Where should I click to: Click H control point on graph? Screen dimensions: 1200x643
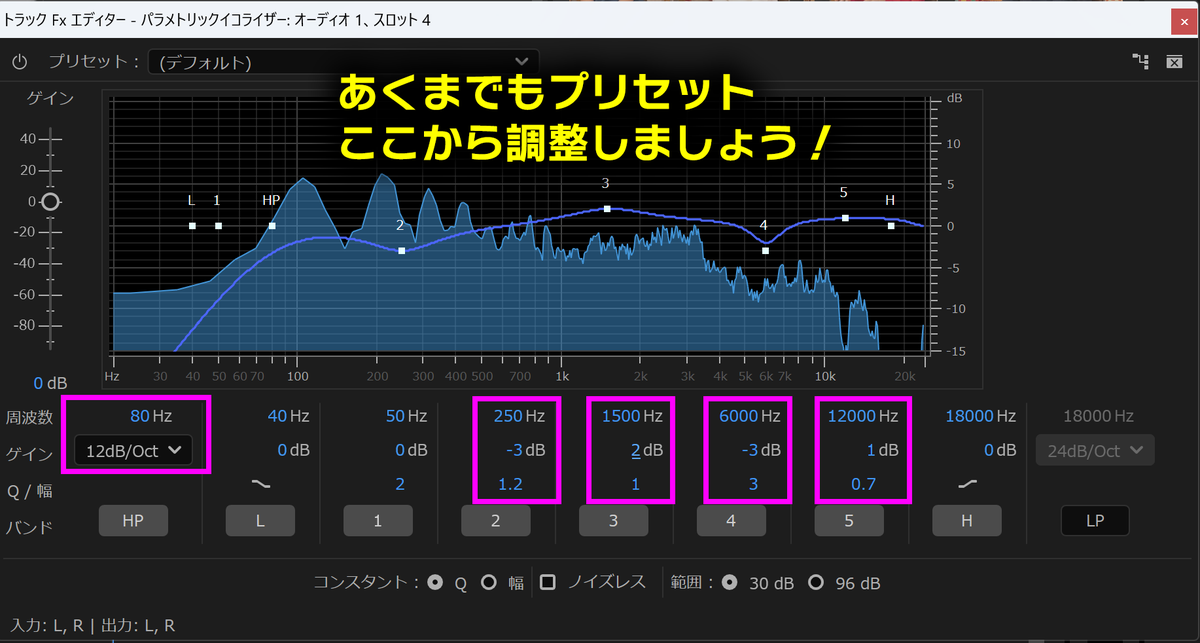click(891, 226)
